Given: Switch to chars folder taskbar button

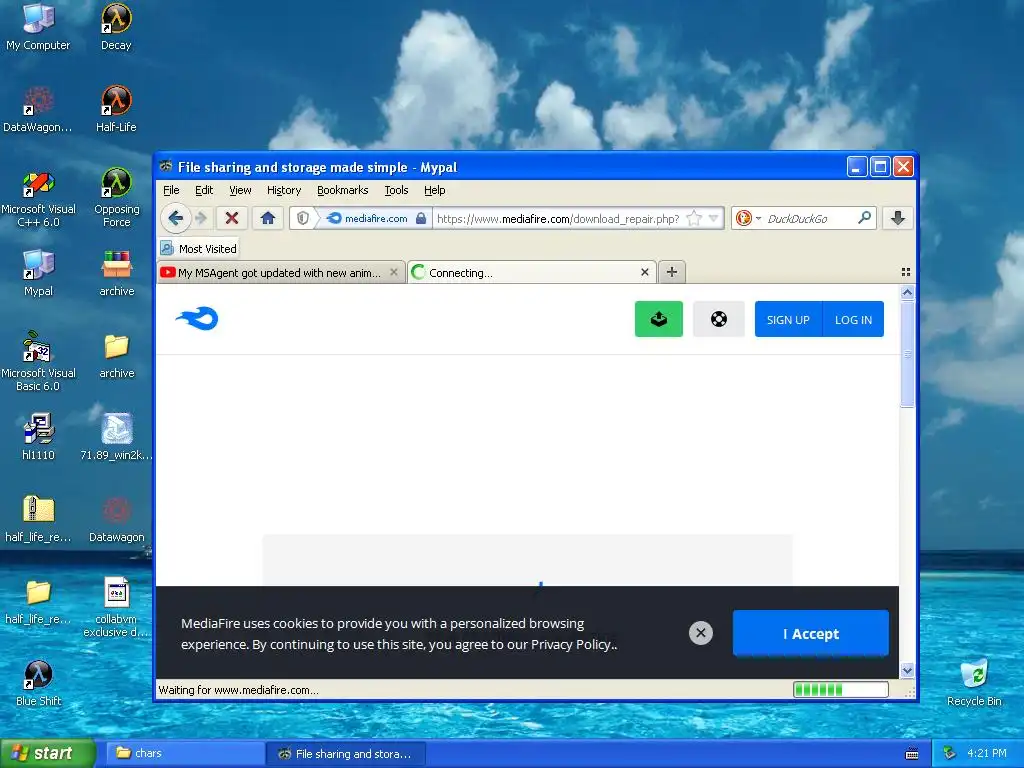Looking at the screenshot, I should click(186, 754).
